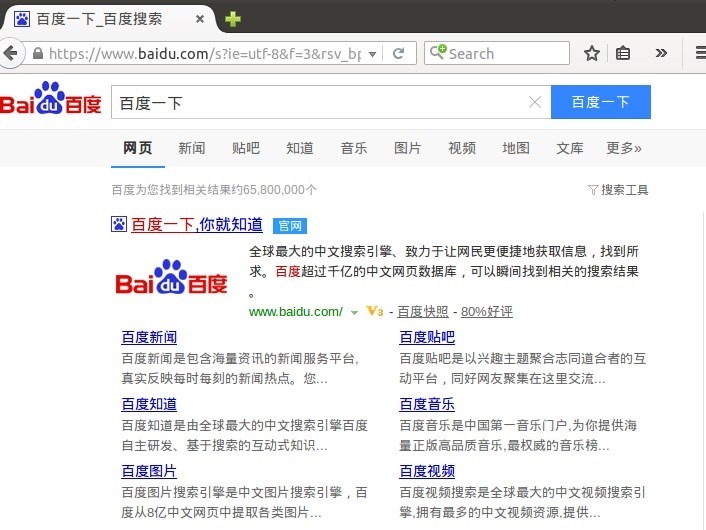Viewport: 706px width, 530px height.
Task: Focus the Firefox Search box
Action: pos(497,53)
